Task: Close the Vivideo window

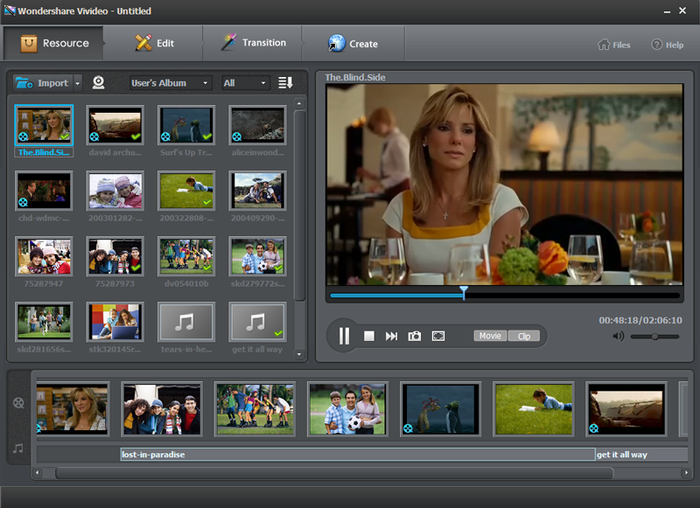Action: [683, 10]
